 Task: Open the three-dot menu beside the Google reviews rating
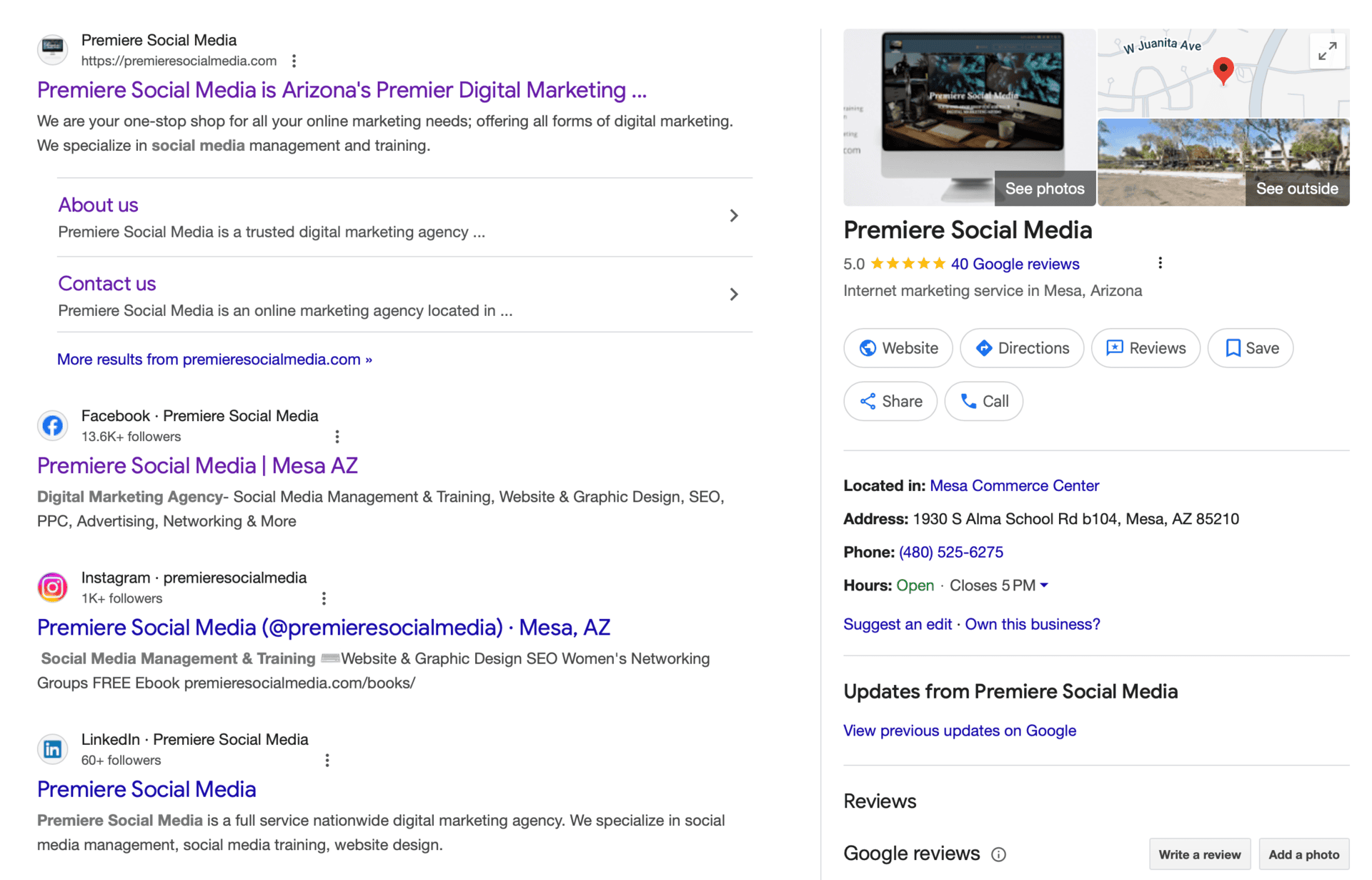(x=1160, y=262)
